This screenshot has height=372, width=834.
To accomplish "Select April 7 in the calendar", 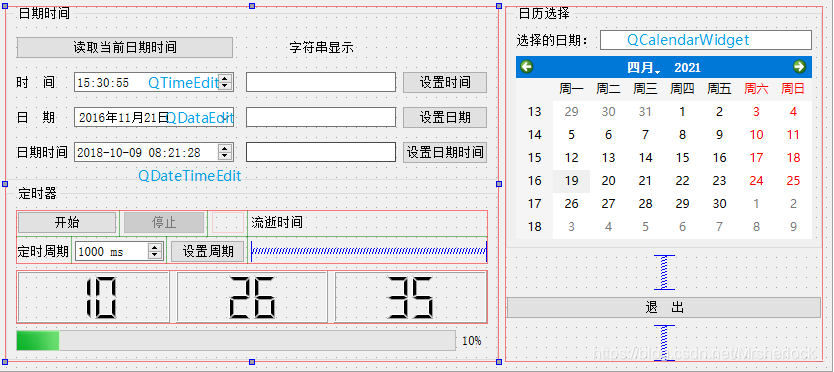I will 645,135.
